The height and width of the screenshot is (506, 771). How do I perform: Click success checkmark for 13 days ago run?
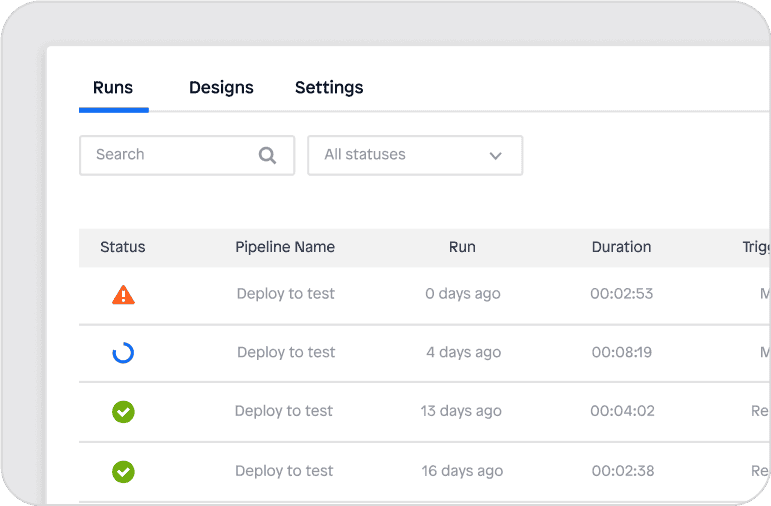tap(123, 411)
